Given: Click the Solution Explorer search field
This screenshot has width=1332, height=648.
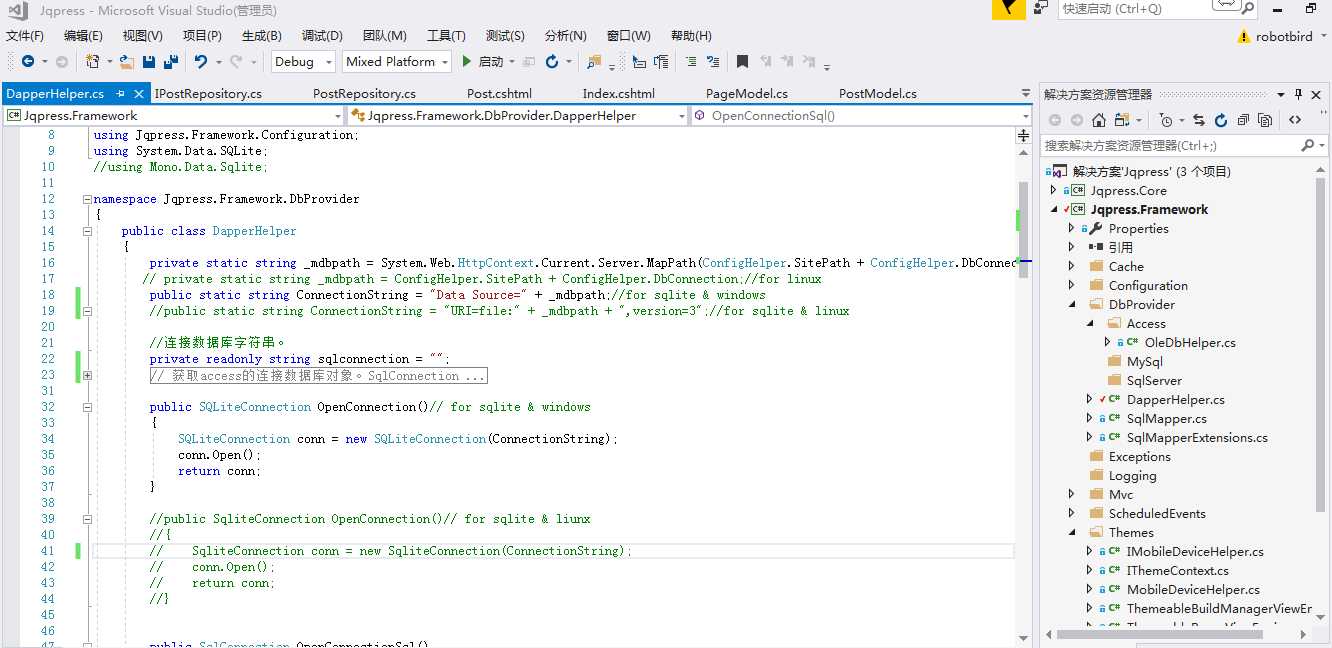Looking at the screenshot, I should (1185, 146).
